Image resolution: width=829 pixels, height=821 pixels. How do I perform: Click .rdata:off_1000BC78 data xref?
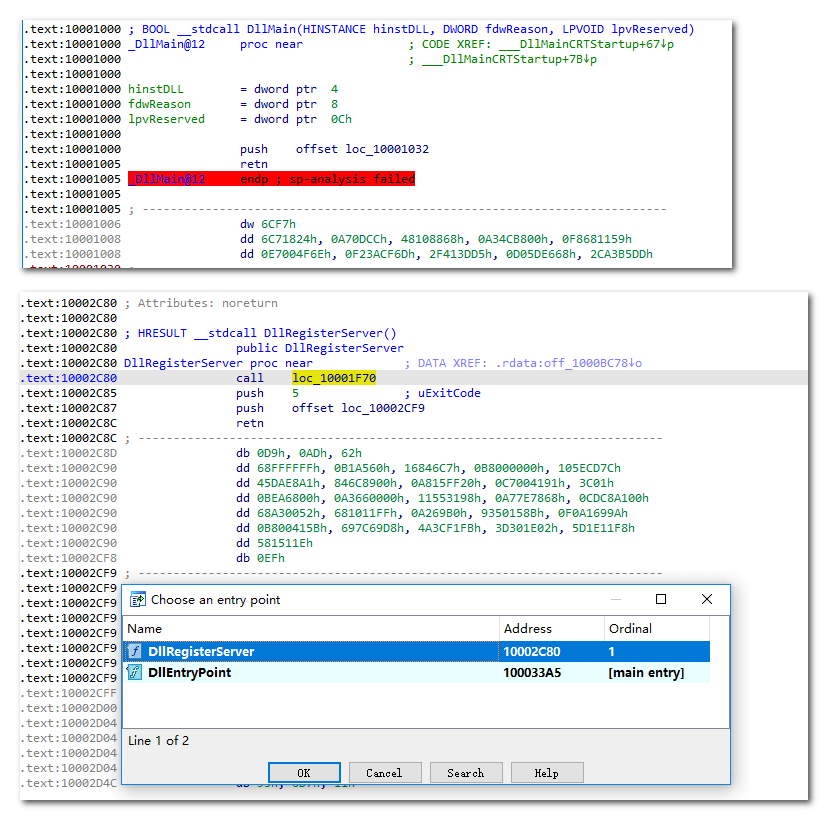tap(569, 363)
